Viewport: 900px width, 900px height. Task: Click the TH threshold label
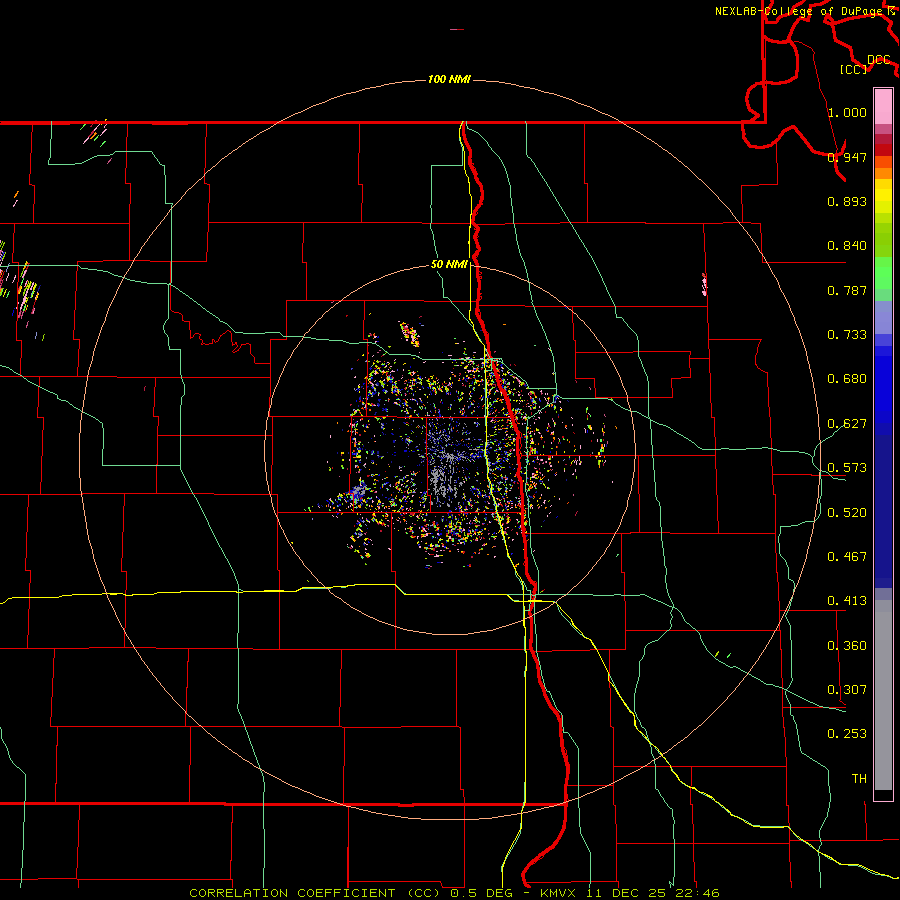[859, 779]
